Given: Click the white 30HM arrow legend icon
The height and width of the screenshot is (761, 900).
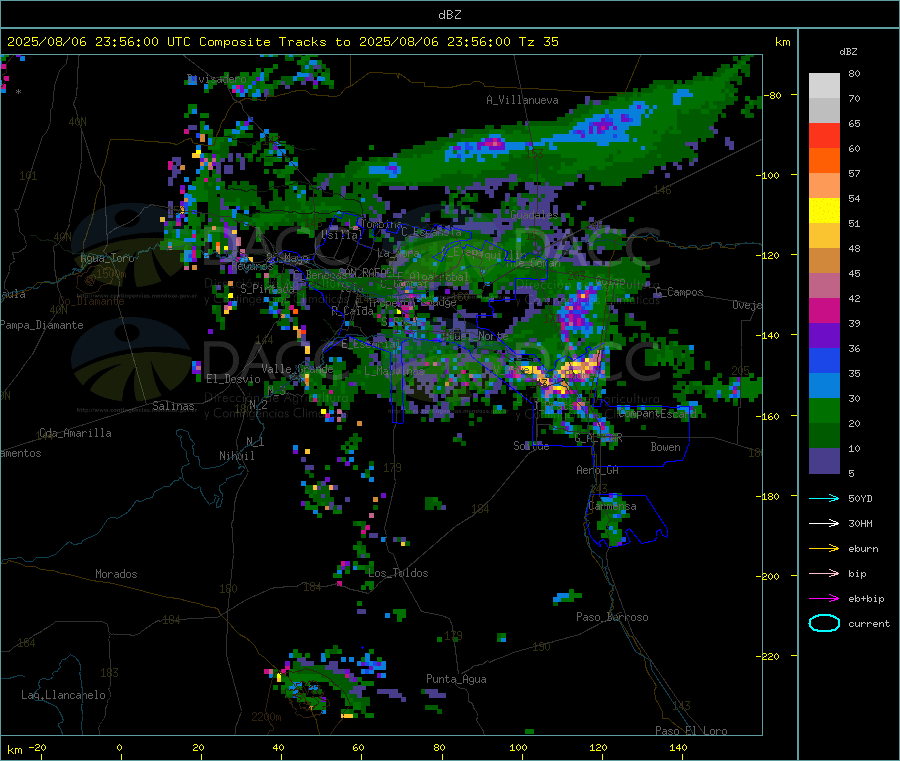Looking at the screenshot, I should 824,523.
